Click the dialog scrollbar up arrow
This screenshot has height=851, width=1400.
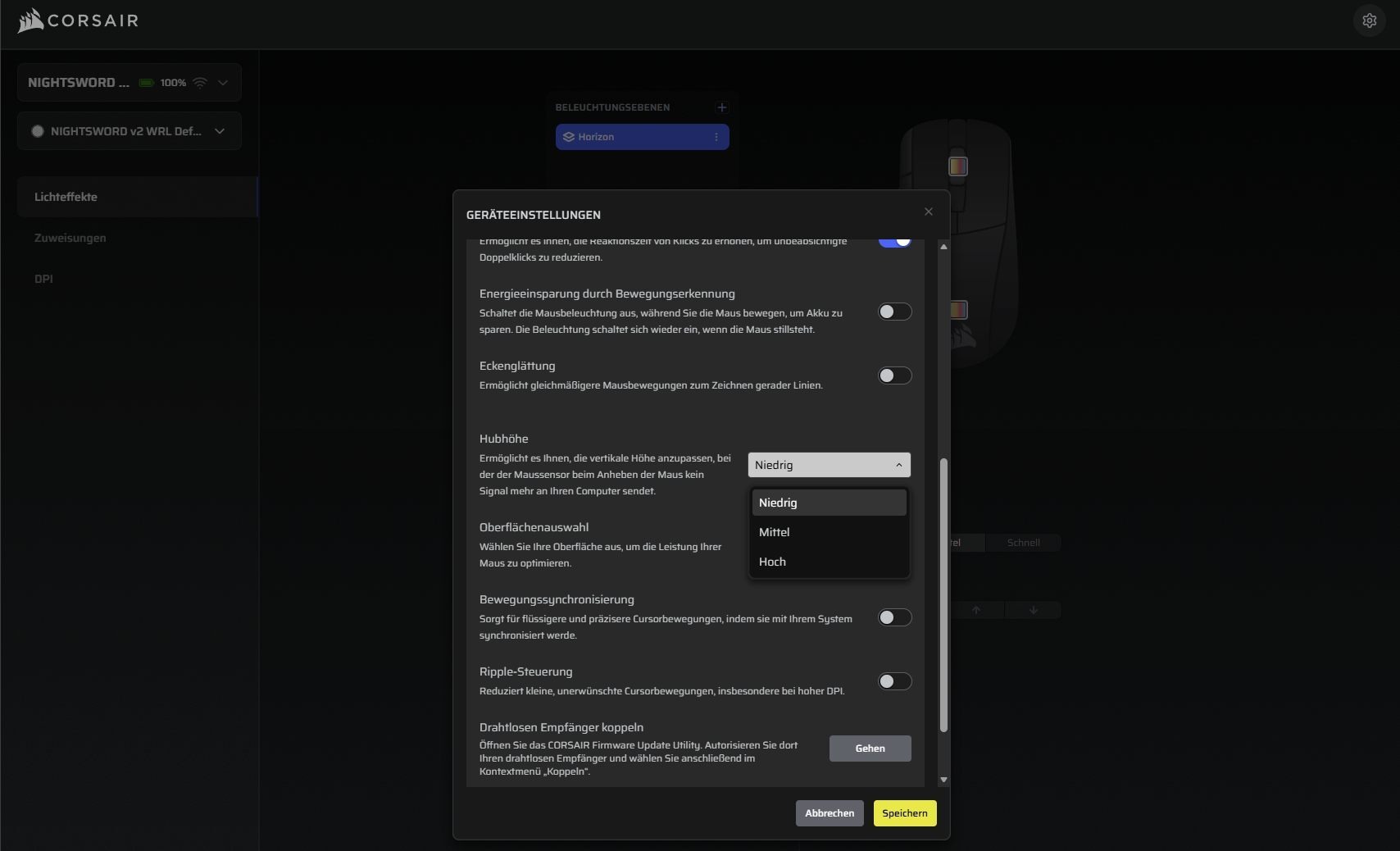point(943,247)
